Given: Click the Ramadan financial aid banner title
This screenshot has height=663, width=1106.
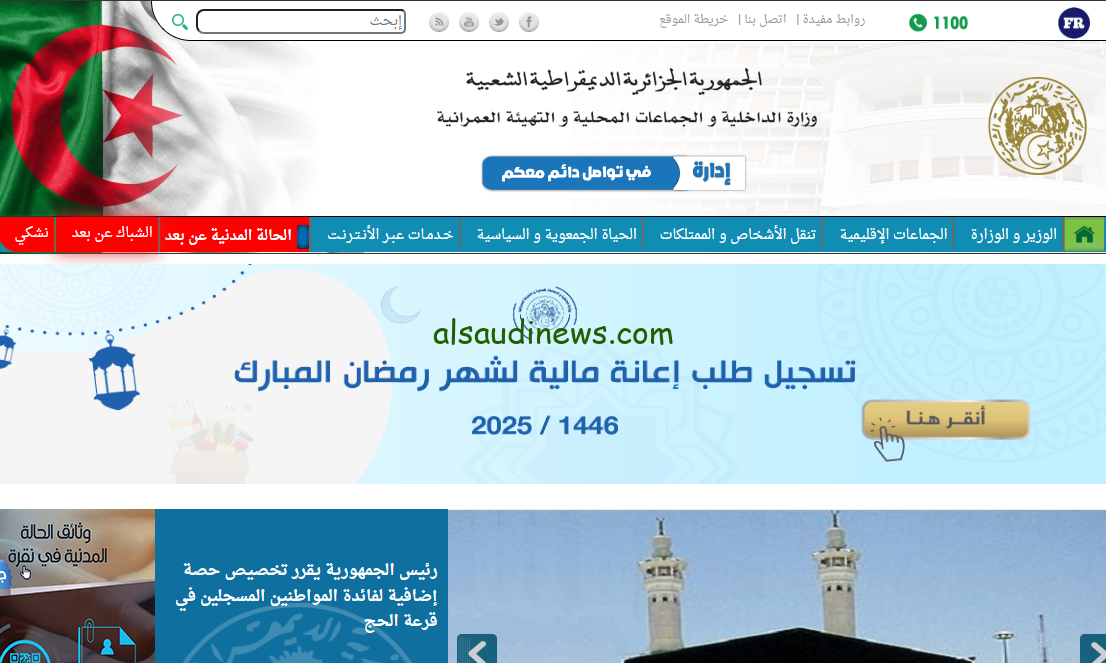Looking at the screenshot, I should tap(545, 372).
